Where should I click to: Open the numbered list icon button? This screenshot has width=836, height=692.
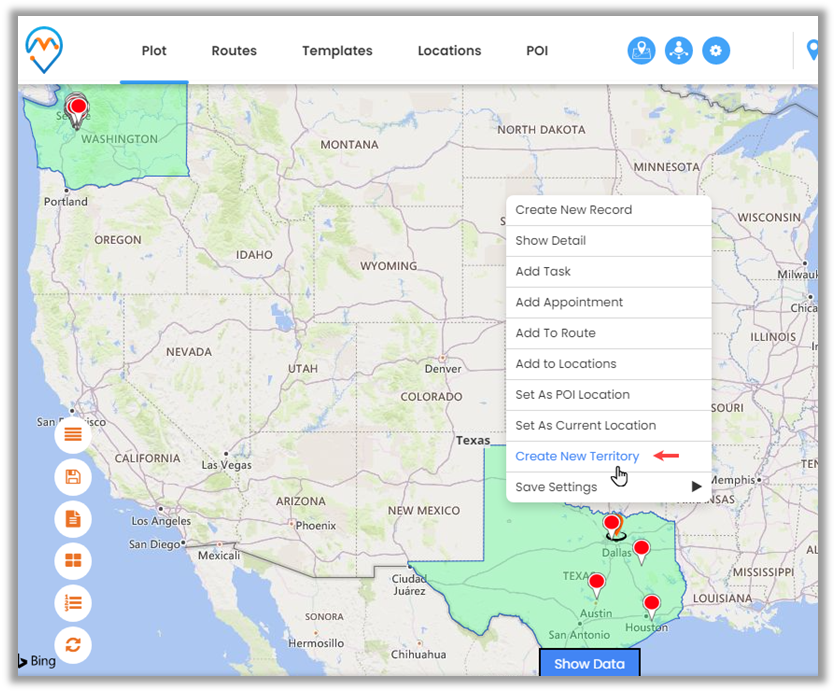[73, 603]
